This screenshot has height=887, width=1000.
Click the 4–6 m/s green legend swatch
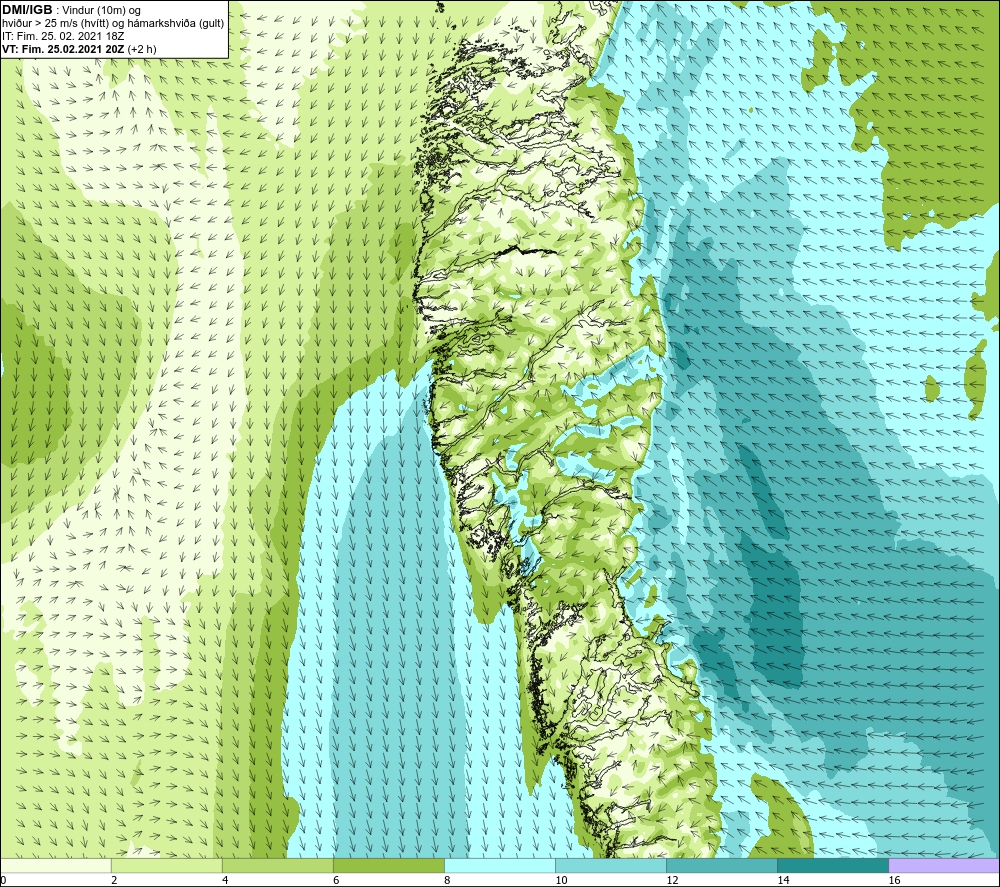tap(277, 865)
